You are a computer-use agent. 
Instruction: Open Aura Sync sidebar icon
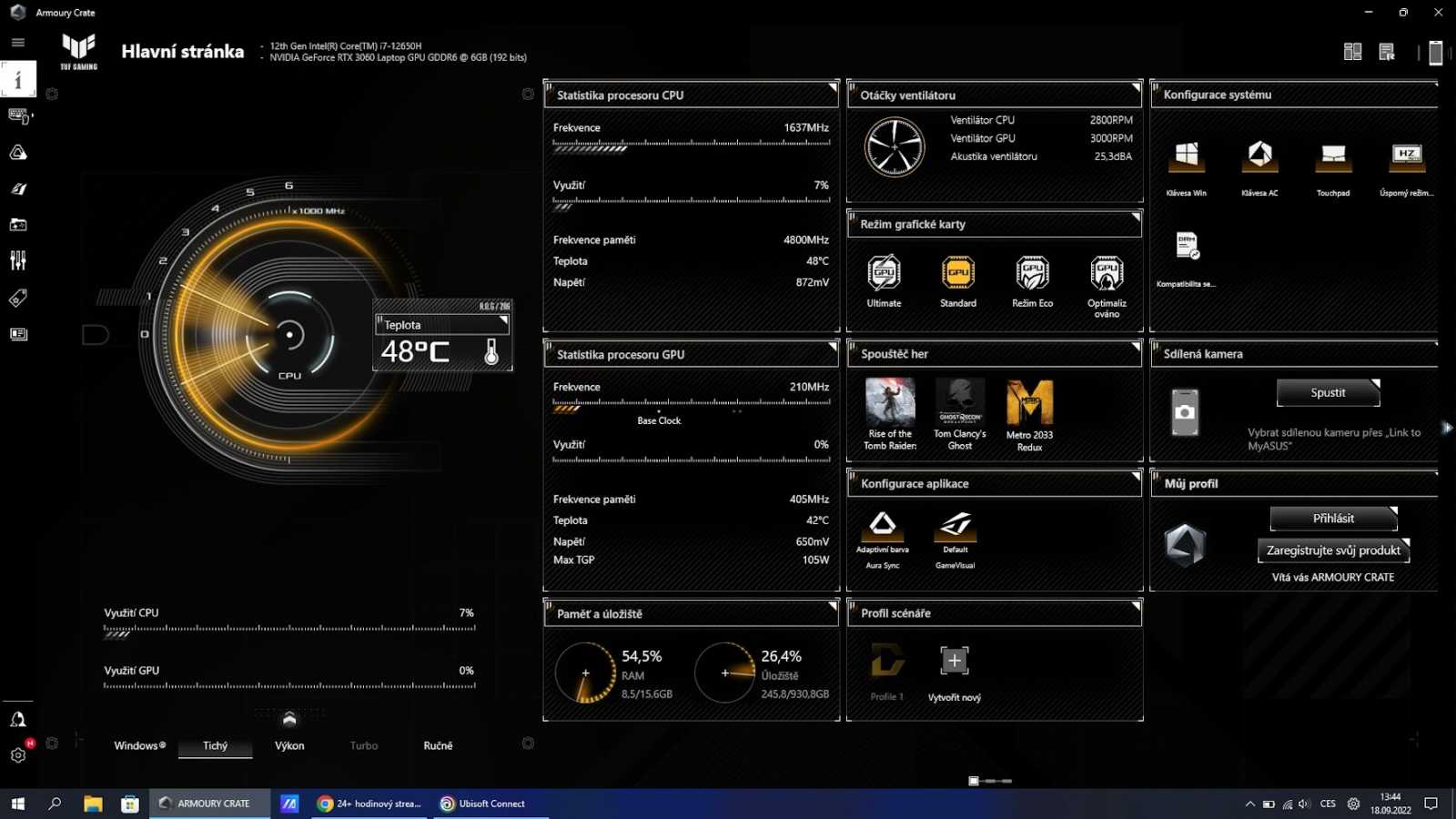(18, 152)
